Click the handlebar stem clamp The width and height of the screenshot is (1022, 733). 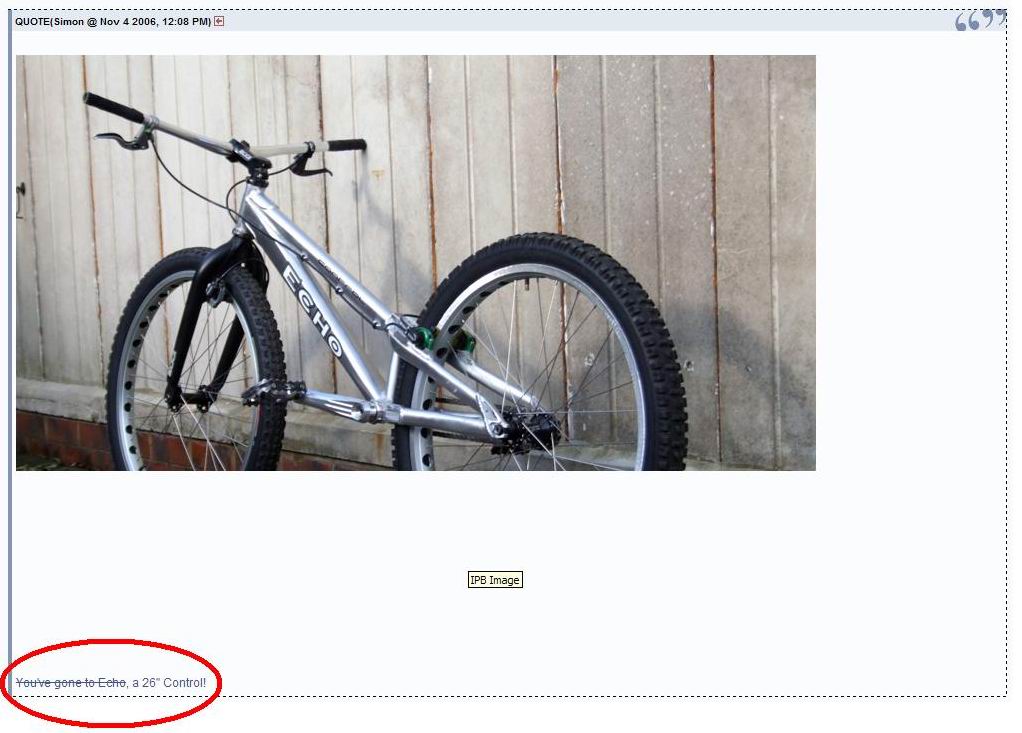(240, 152)
